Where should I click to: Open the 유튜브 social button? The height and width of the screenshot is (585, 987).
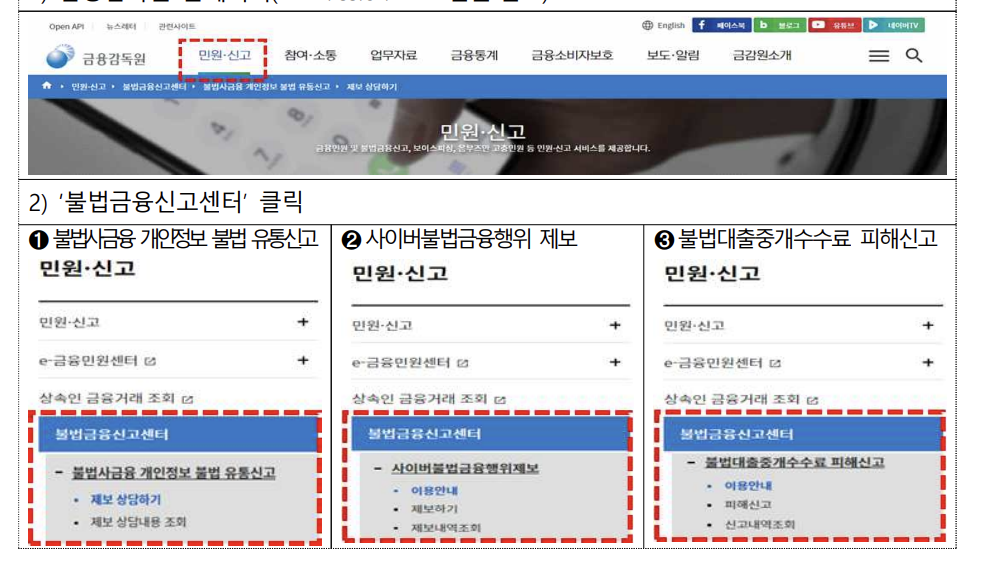834,25
